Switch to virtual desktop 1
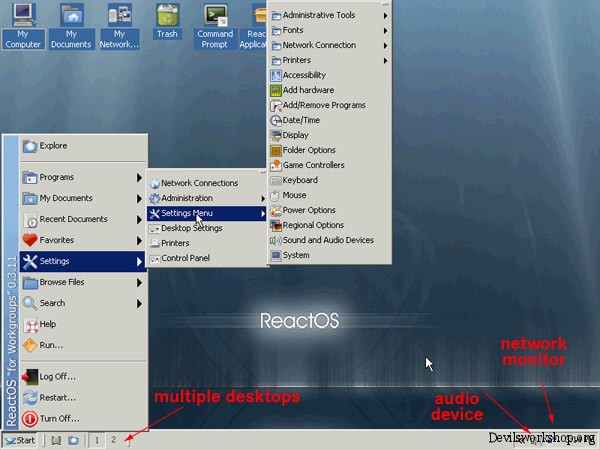 (x=97, y=440)
